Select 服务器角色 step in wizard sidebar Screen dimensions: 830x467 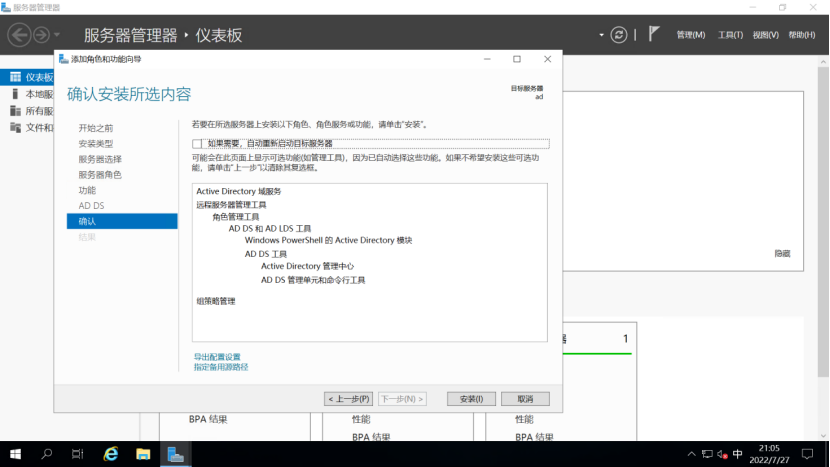click(100, 175)
